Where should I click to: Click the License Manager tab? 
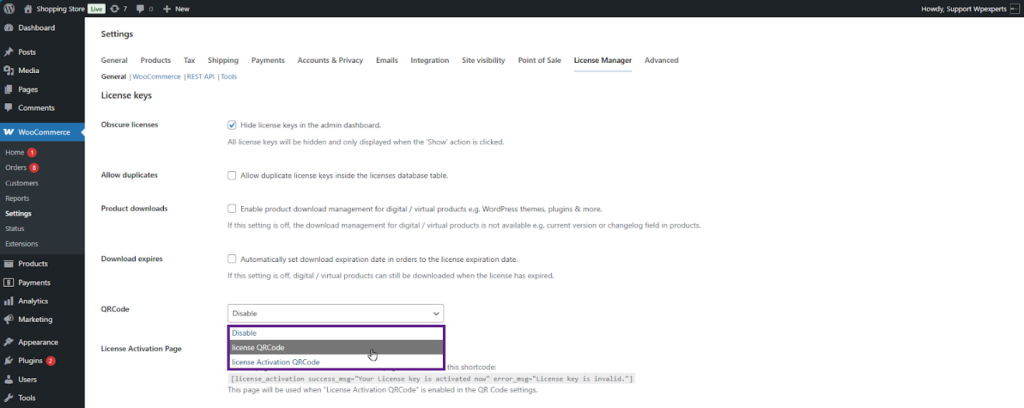[x=603, y=60]
